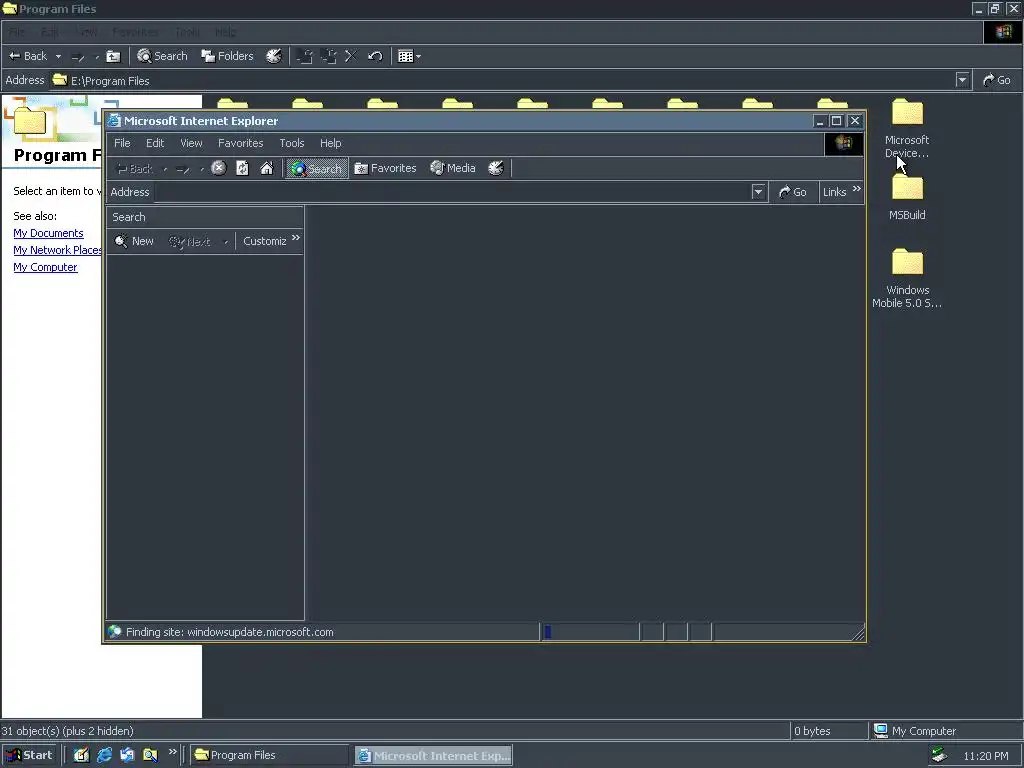1024x768 pixels.
Task: Click the Windows flag throbber in Internet Explorer
Action: coord(844,143)
